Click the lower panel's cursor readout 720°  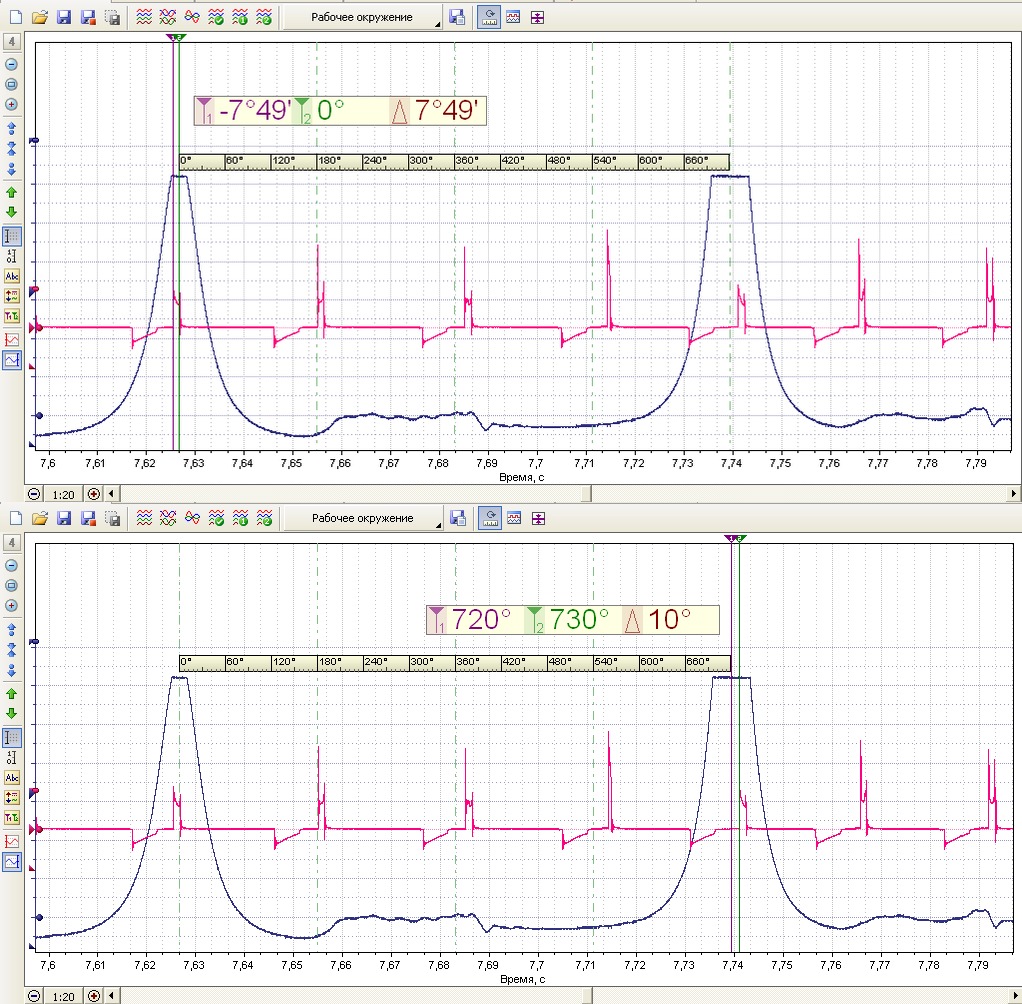[481, 619]
